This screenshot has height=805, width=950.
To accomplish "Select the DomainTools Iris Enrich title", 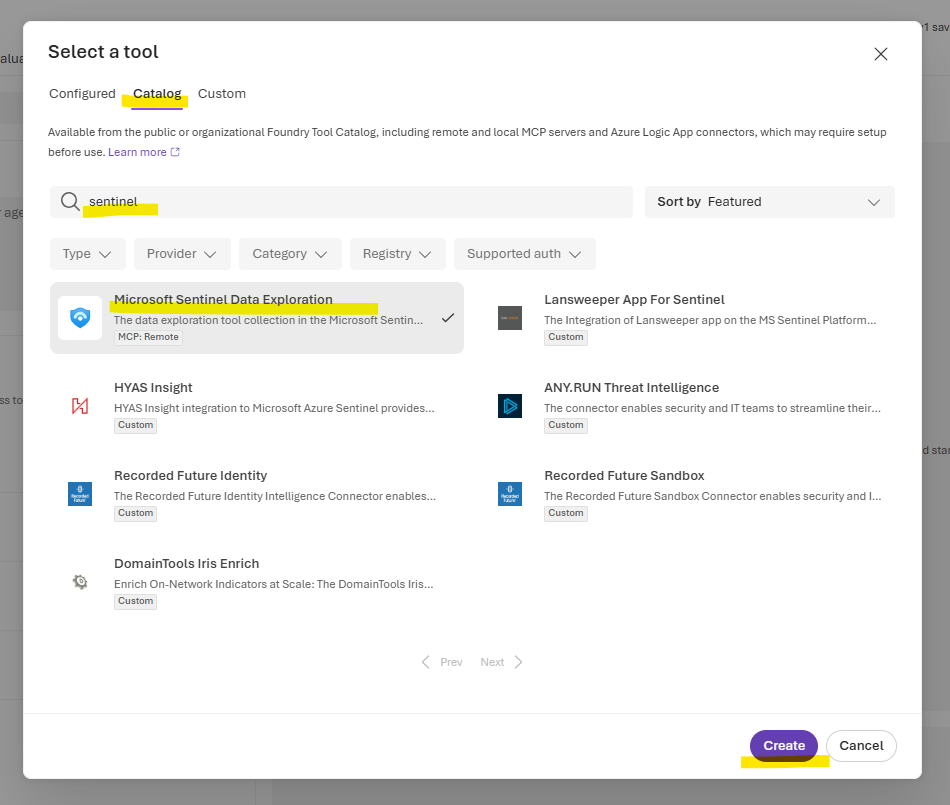I will (x=187, y=563).
